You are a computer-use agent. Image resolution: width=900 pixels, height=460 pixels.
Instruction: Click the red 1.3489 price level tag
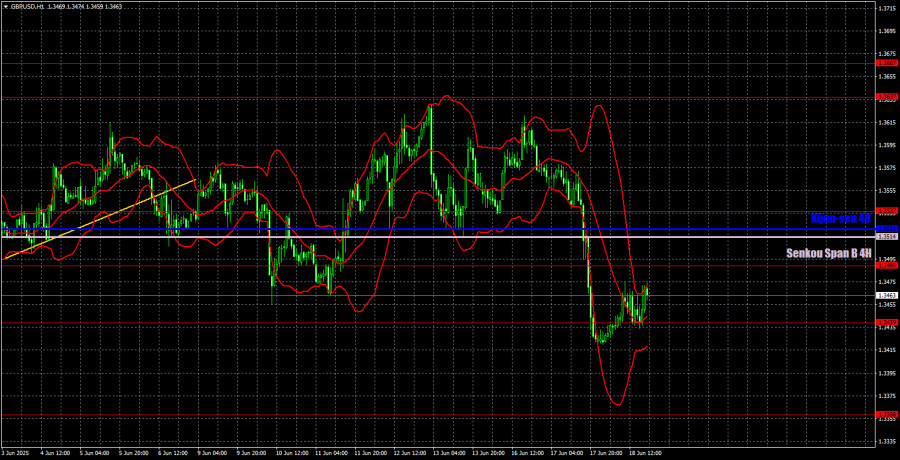pyautogui.click(x=887, y=265)
